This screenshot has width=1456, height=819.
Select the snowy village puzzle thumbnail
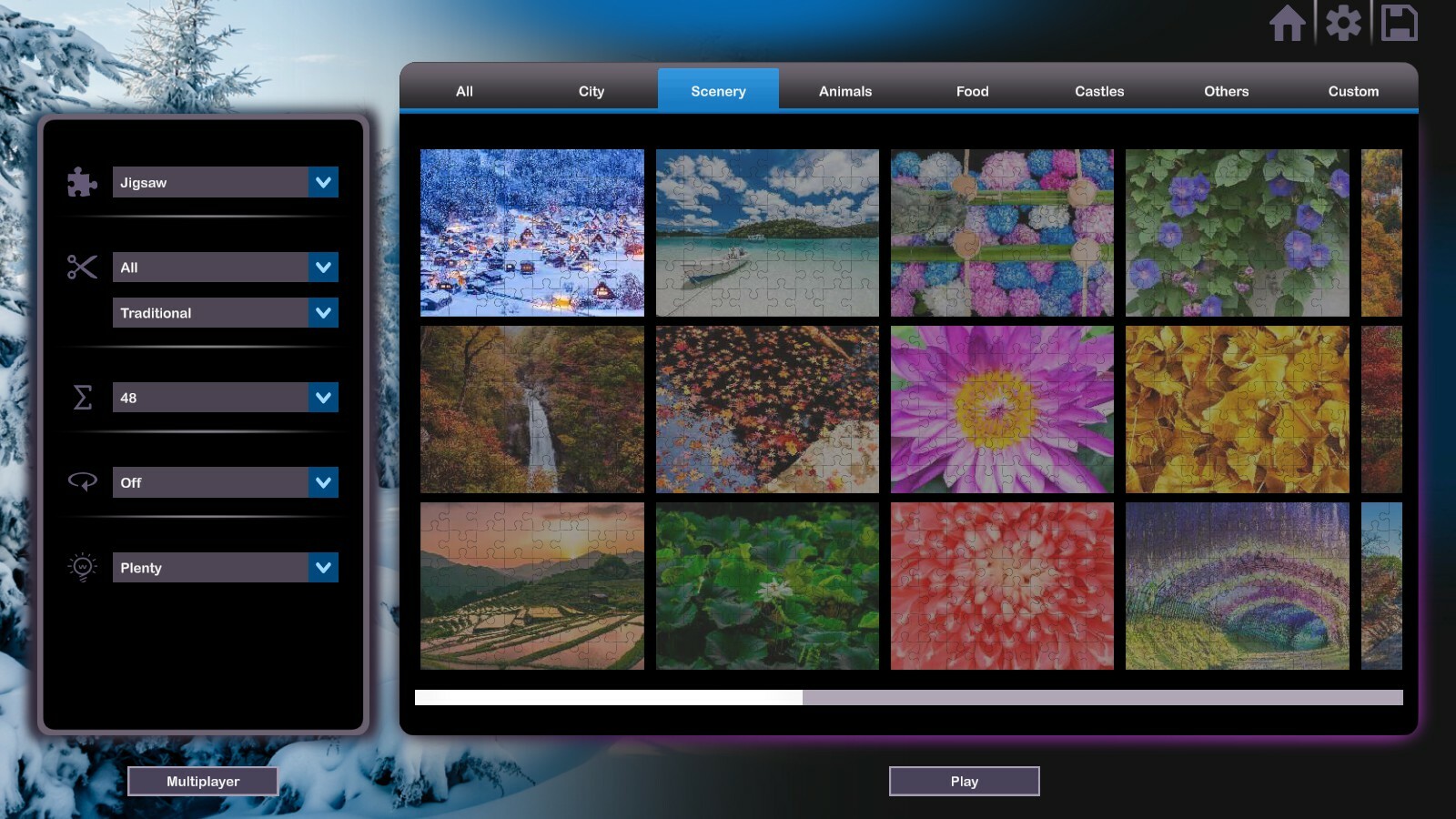point(532,232)
